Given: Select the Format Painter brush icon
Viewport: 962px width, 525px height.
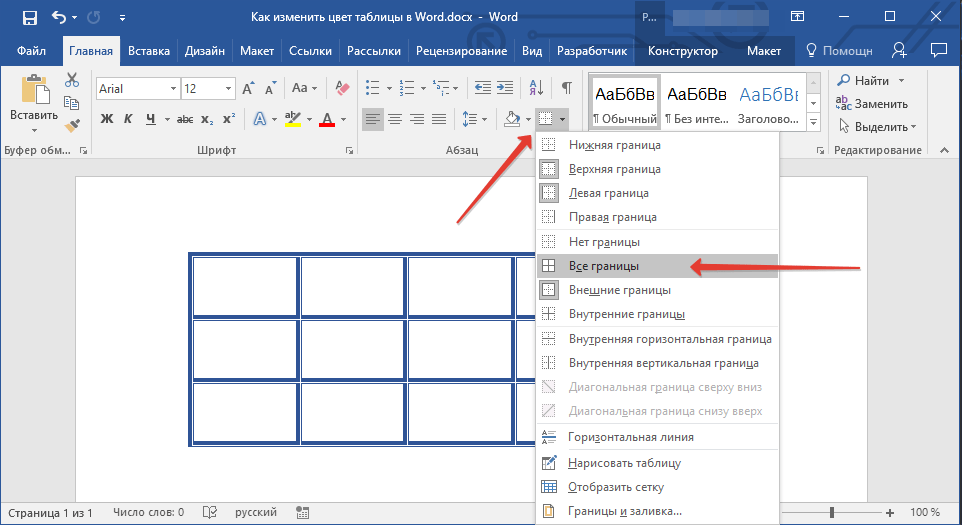Looking at the screenshot, I should (x=72, y=126).
